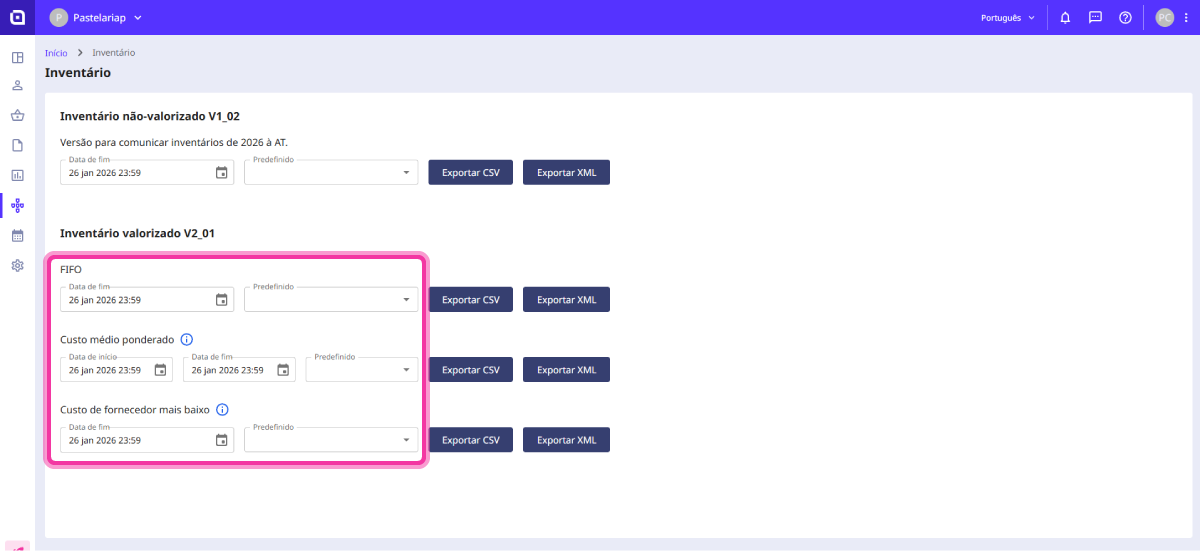1200x551 pixels.
Task: Expand Predefinido dropdown under Inventário não-valorizado
Action: [x=331, y=173]
